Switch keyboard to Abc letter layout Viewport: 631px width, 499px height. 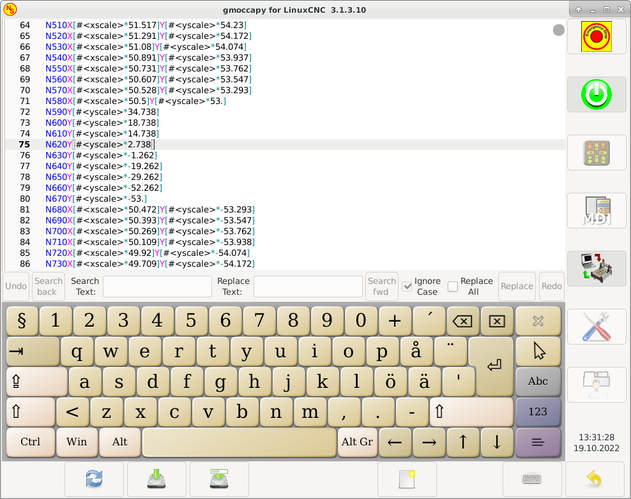[538, 381]
